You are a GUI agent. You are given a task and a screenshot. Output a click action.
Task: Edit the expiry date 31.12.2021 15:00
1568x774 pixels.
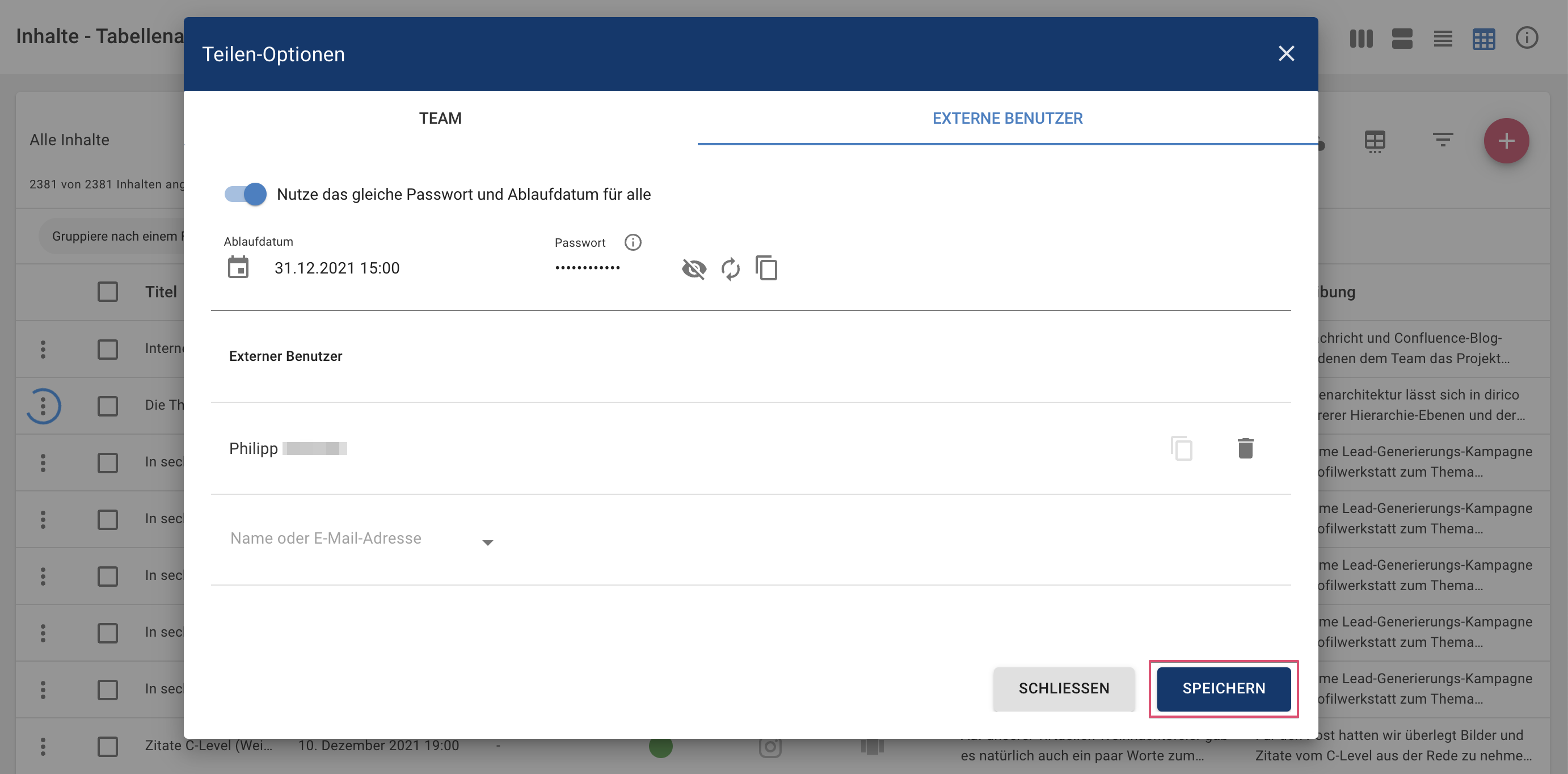[x=336, y=268]
